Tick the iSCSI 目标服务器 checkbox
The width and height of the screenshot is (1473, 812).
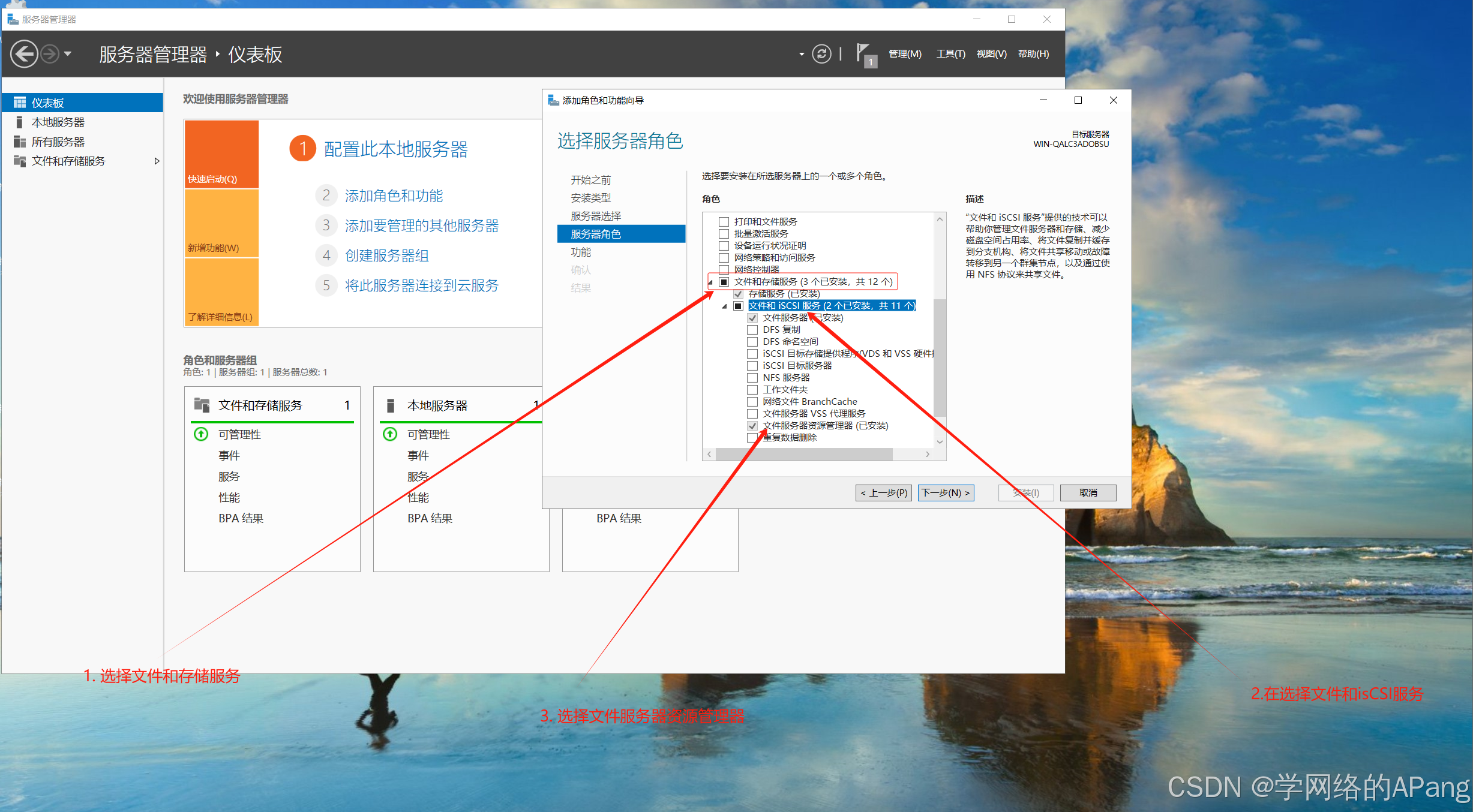point(752,366)
